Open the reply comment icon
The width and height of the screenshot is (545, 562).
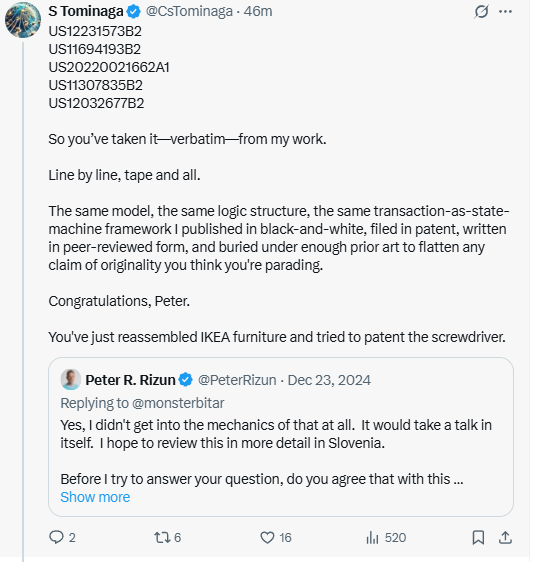point(56,537)
